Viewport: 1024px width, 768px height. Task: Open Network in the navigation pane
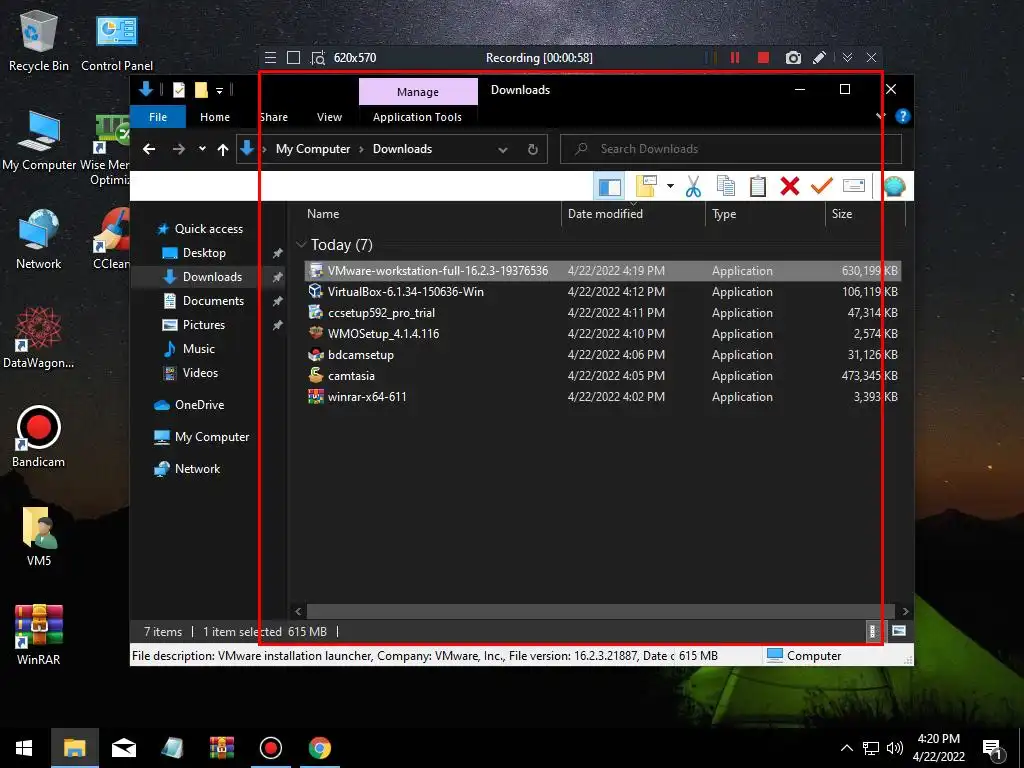pos(197,469)
